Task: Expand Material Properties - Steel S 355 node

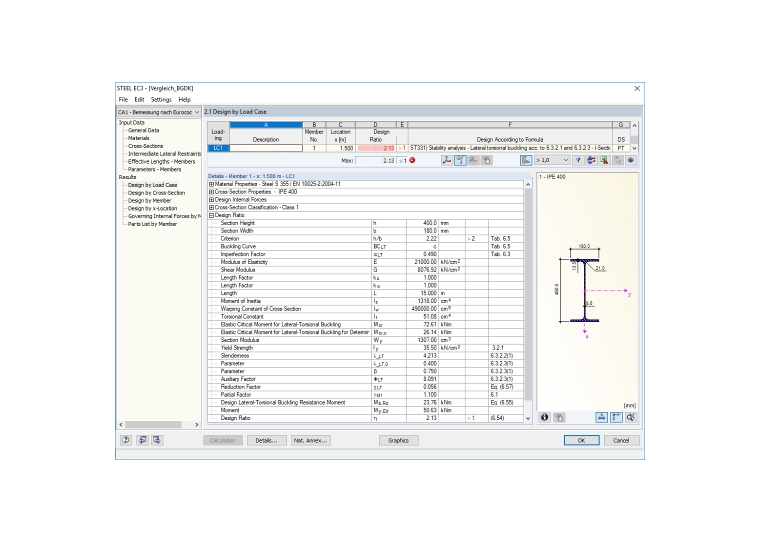Action: (211, 184)
